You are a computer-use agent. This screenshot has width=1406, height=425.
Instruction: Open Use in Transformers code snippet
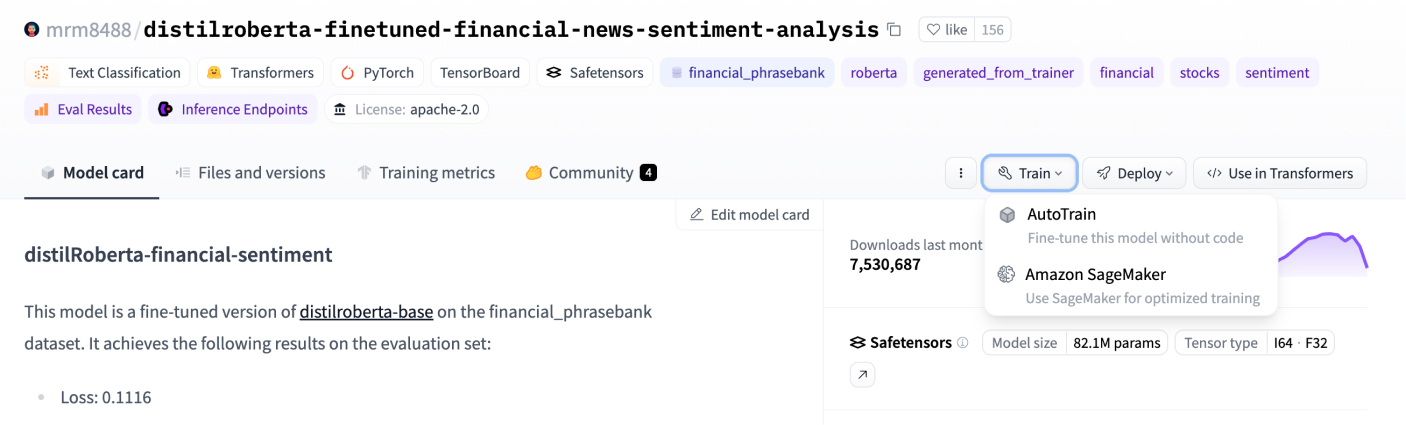tap(1279, 173)
